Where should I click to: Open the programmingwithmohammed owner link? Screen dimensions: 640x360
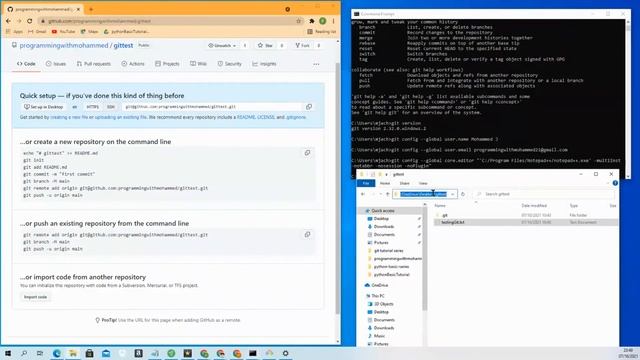pos(64,45)
